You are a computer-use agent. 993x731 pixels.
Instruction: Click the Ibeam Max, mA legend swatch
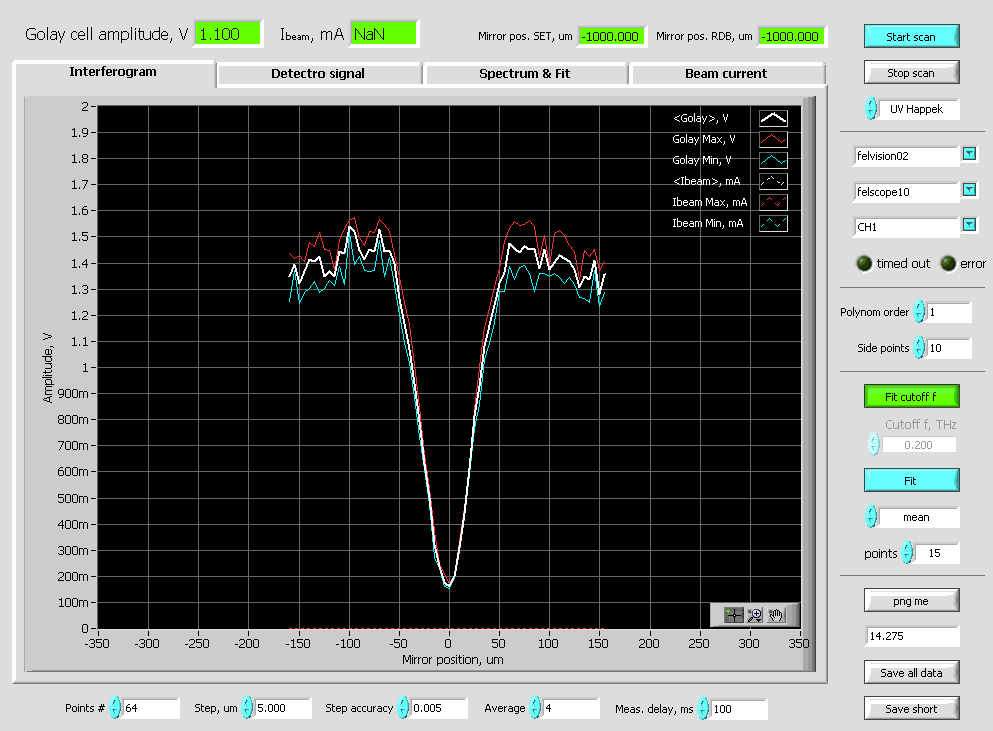pos(773,202)
